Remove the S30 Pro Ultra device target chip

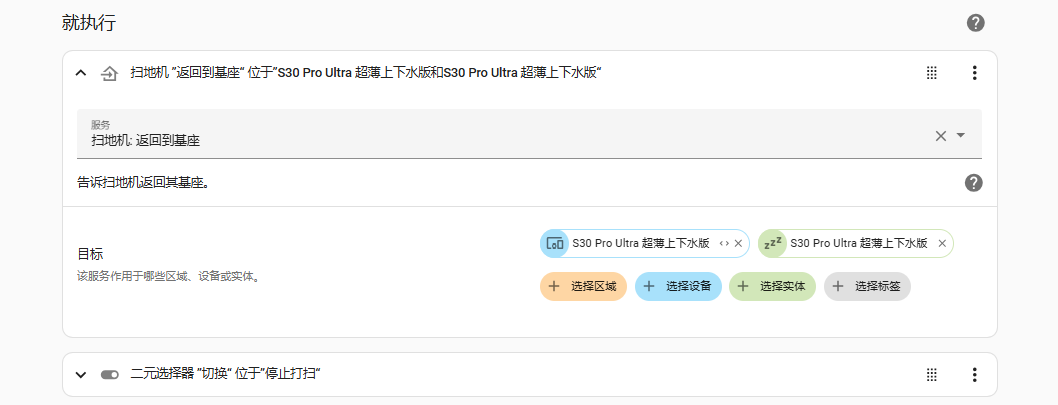point(739,243)
